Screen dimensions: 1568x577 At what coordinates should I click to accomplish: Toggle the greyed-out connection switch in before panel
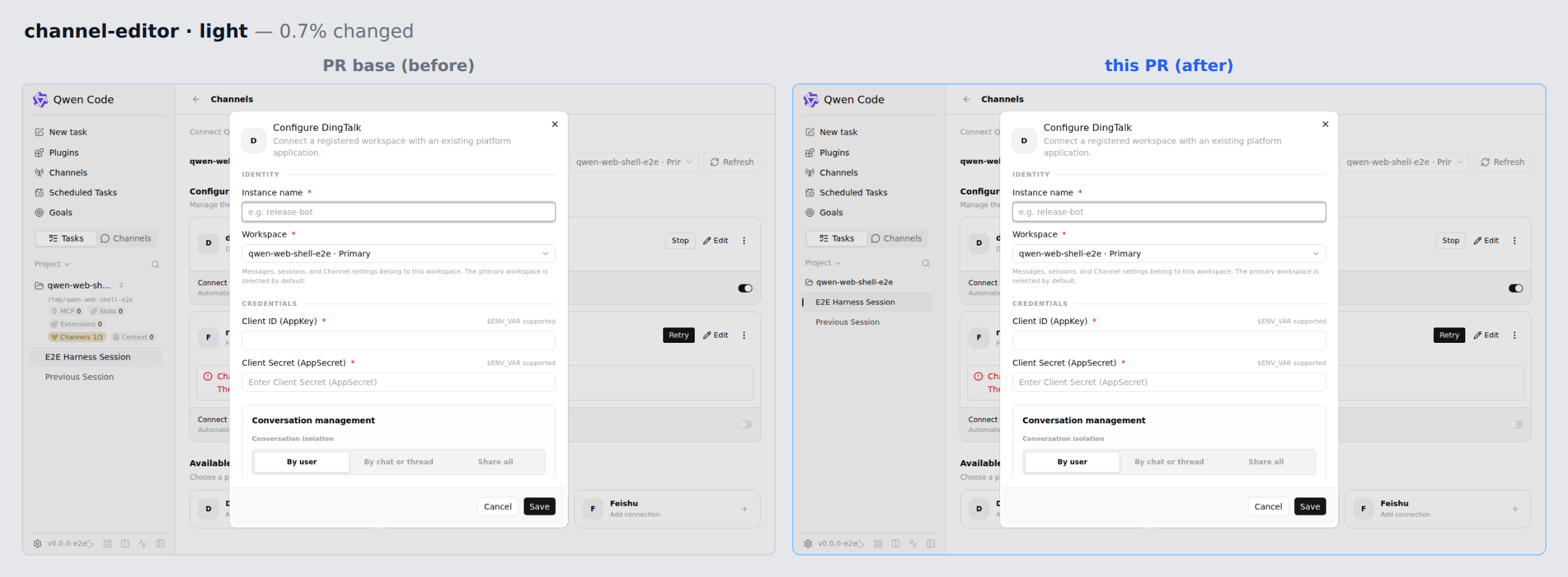tap(745, 425)
